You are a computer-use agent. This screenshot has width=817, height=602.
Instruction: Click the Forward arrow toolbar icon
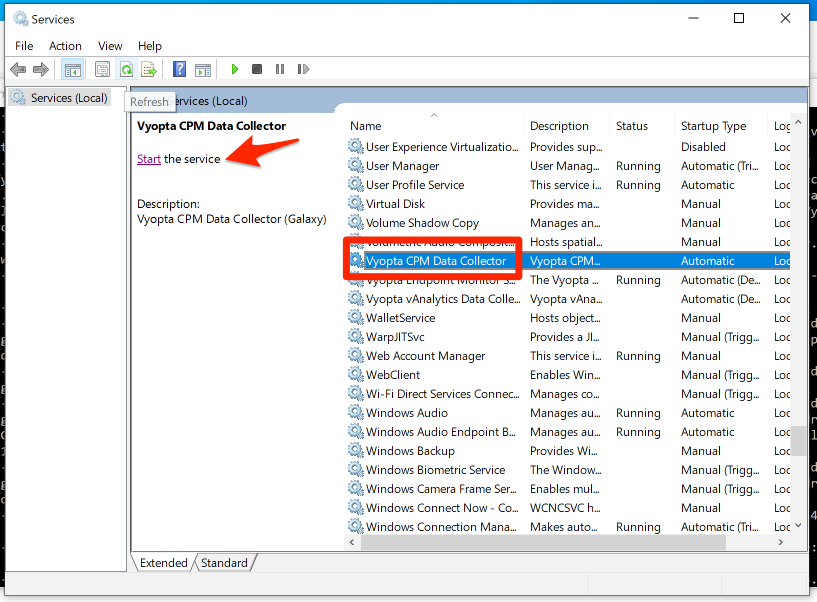(41, 69)
